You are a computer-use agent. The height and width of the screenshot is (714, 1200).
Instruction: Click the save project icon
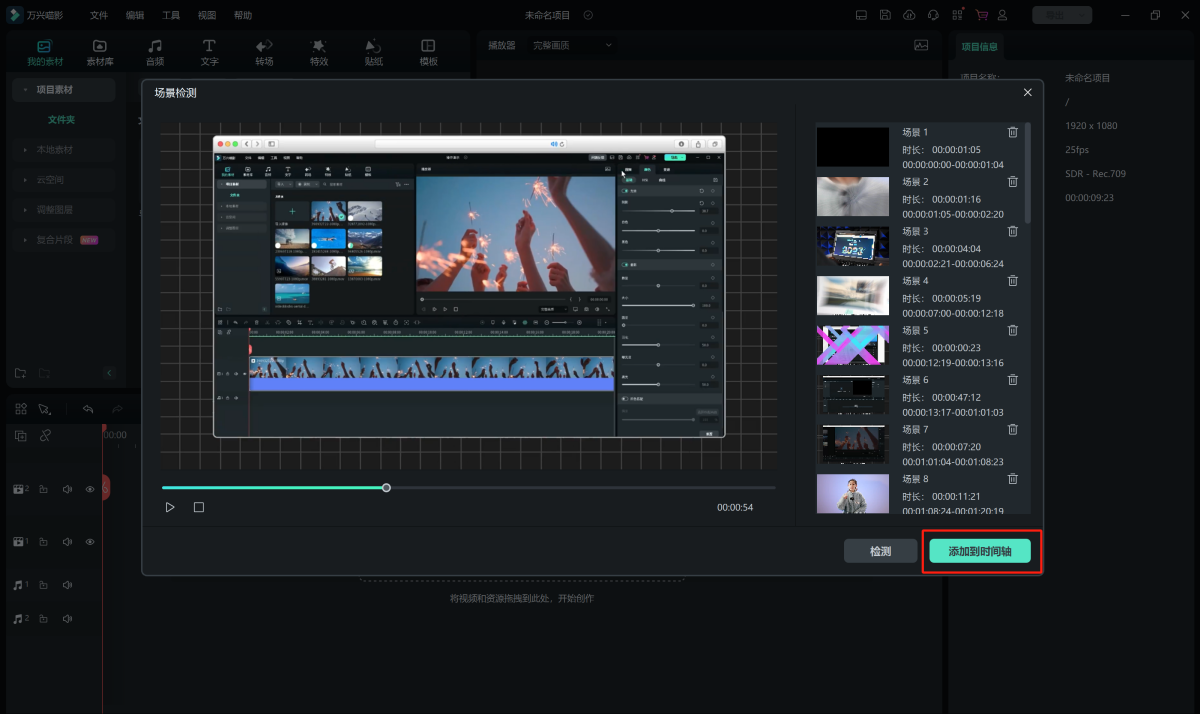pos(885,15)
